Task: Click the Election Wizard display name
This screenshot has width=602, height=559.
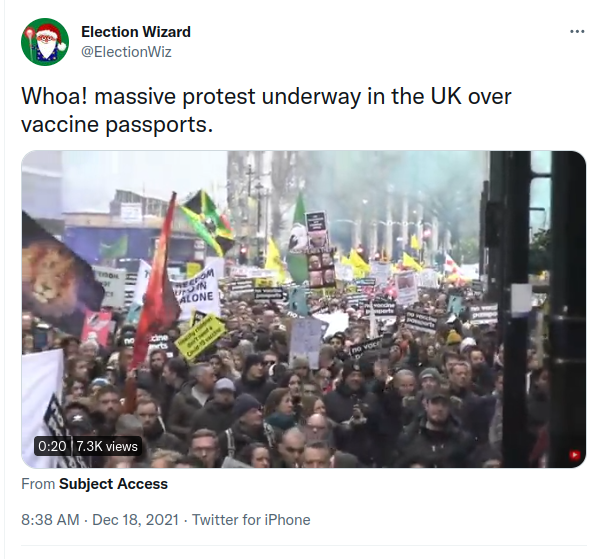Action: click(136, 32)
